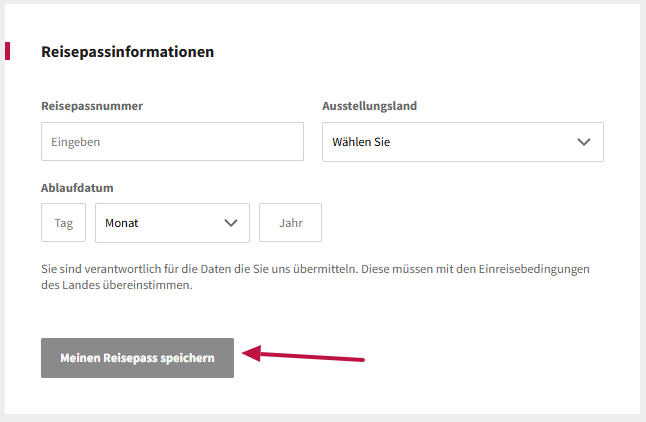This screenshot has height=422, width=646.
Task: Open the Ausstellungsland dropdown
Action: point(463,142)
